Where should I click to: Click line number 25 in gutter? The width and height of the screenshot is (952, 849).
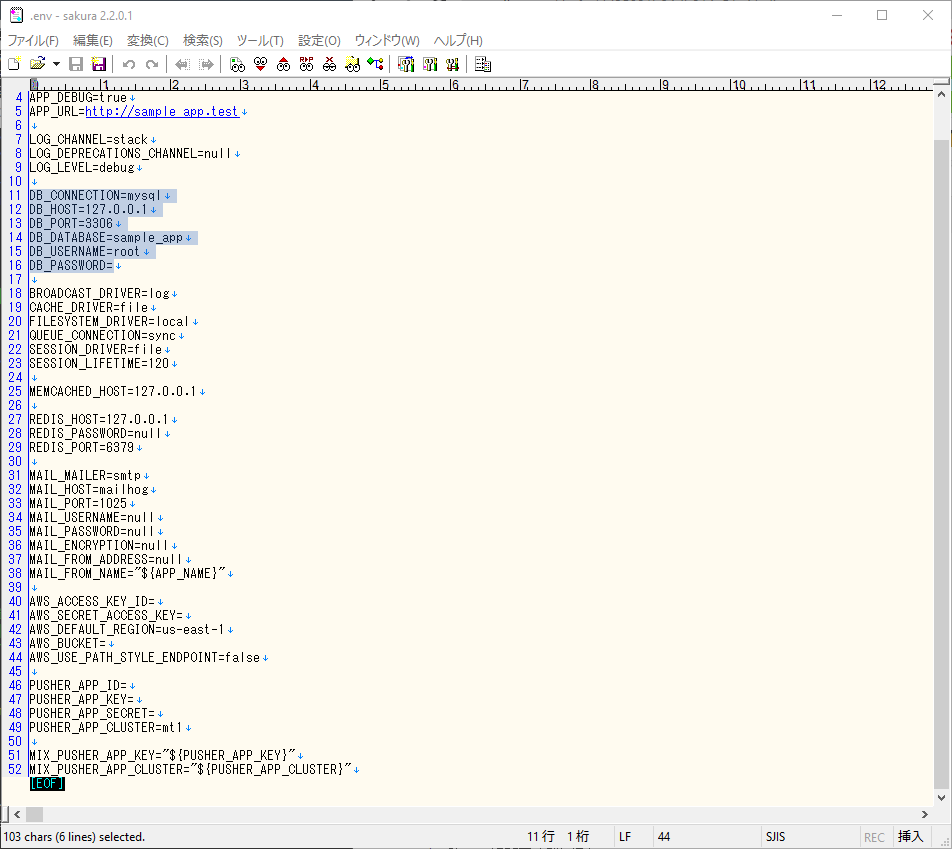(15, 392)
